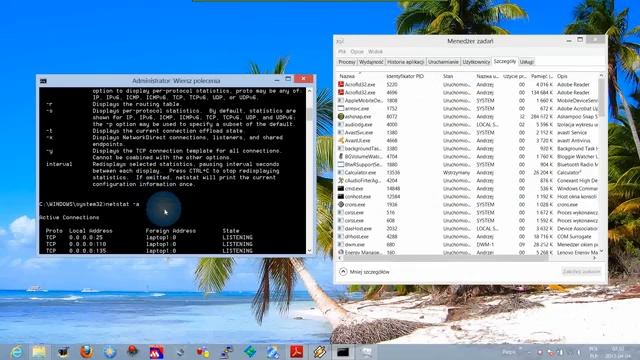Screen dimensions: 640x360
Task: Select the audiodg.exe process row
Action: pyautogui.click(x=468, y=124)
